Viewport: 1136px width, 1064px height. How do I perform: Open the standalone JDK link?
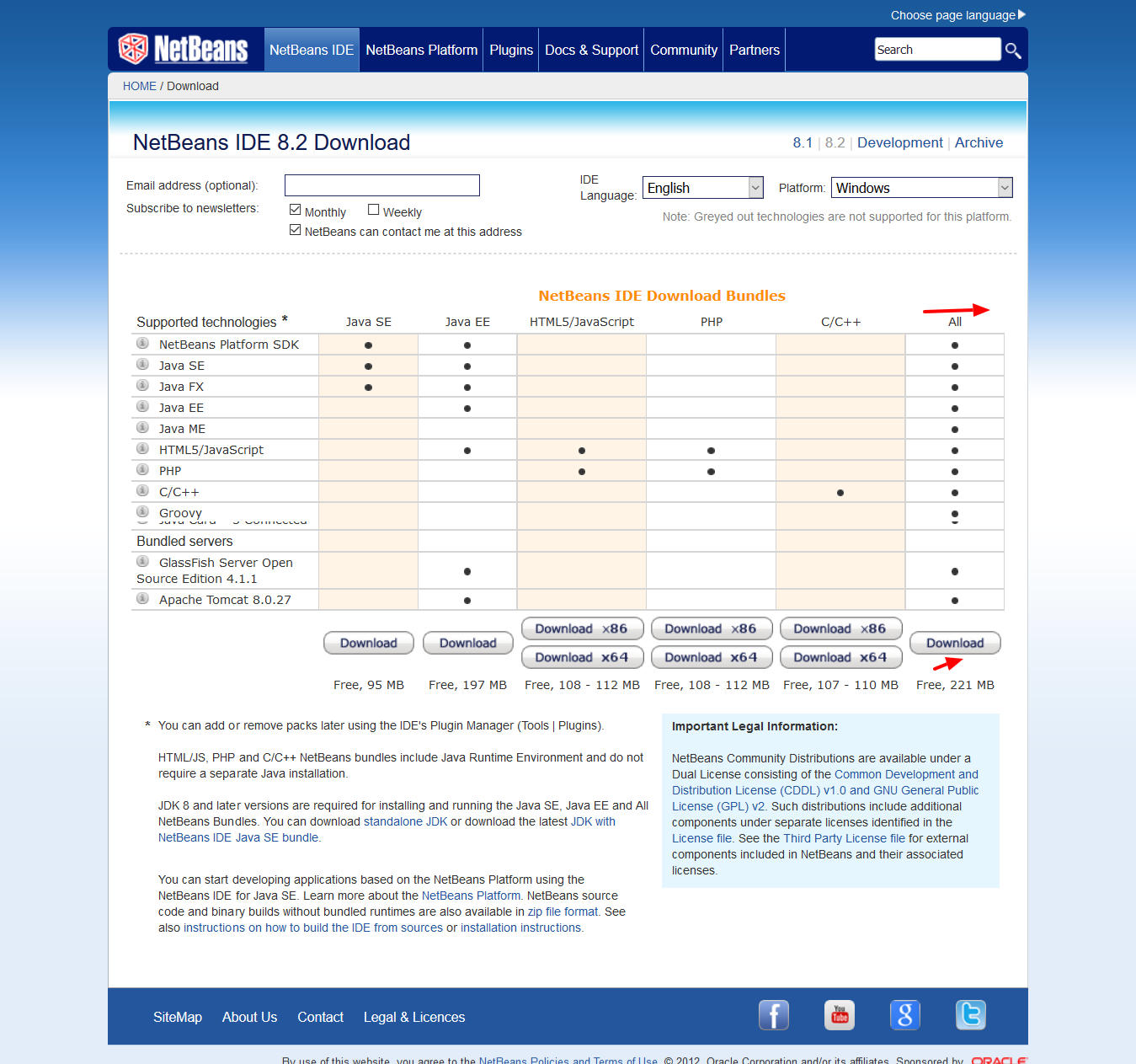click(406, 821)
